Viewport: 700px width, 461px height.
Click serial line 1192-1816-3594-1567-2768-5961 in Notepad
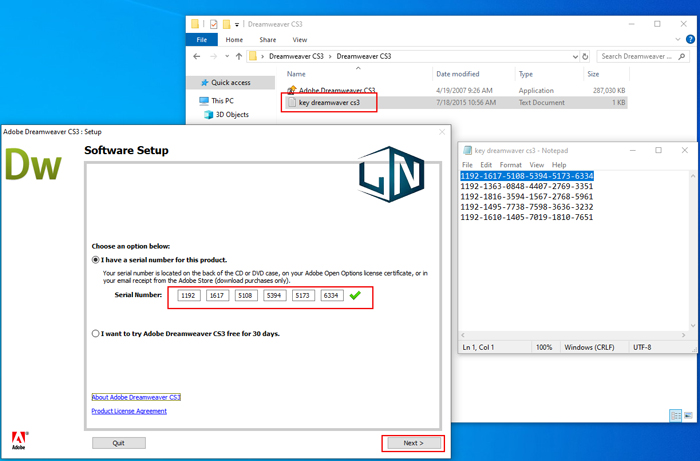[527, 196]
